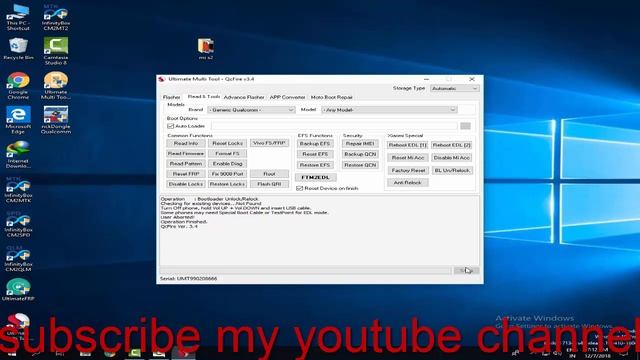Image resolution: width=640 pixels, height=360 pixels.
Task: Open the Recycle Bin desktop icon
Action: 18,49
